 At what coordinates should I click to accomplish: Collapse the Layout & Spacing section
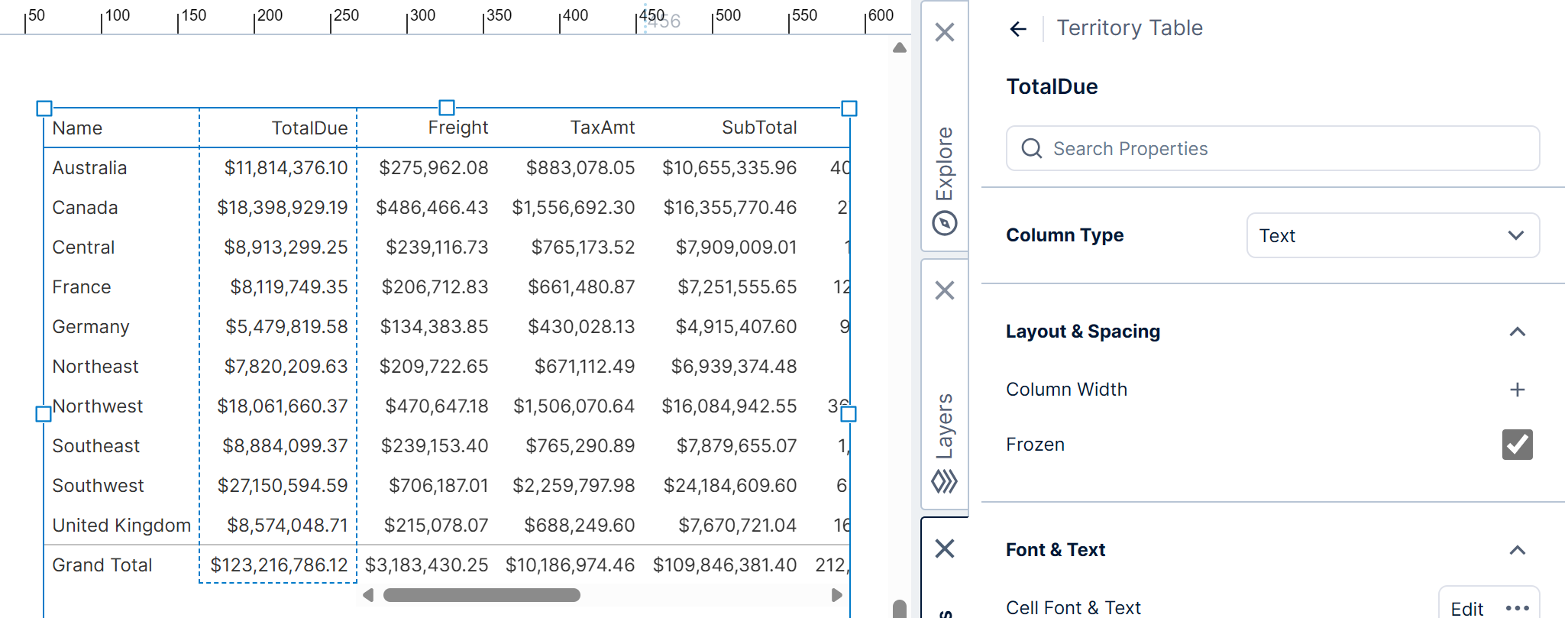point(1517,332)
